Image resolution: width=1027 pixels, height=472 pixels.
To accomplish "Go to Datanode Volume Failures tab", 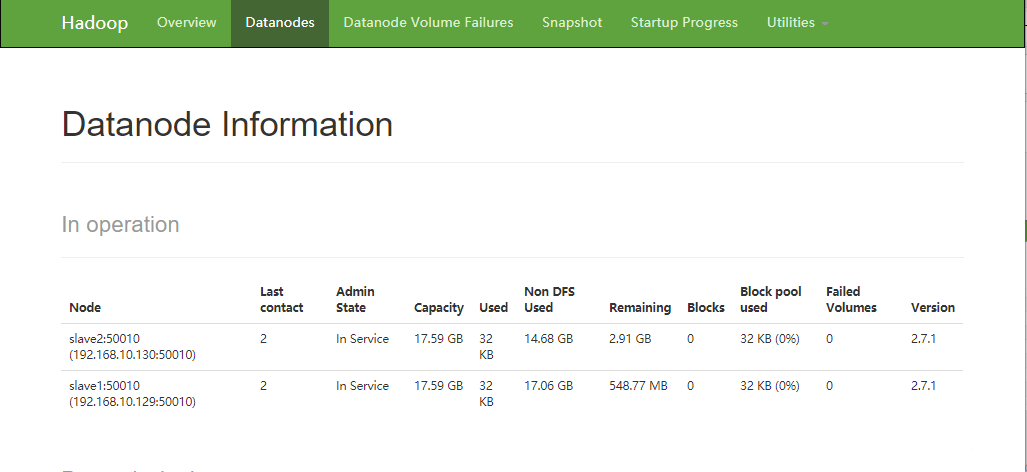I will [428, 23].
